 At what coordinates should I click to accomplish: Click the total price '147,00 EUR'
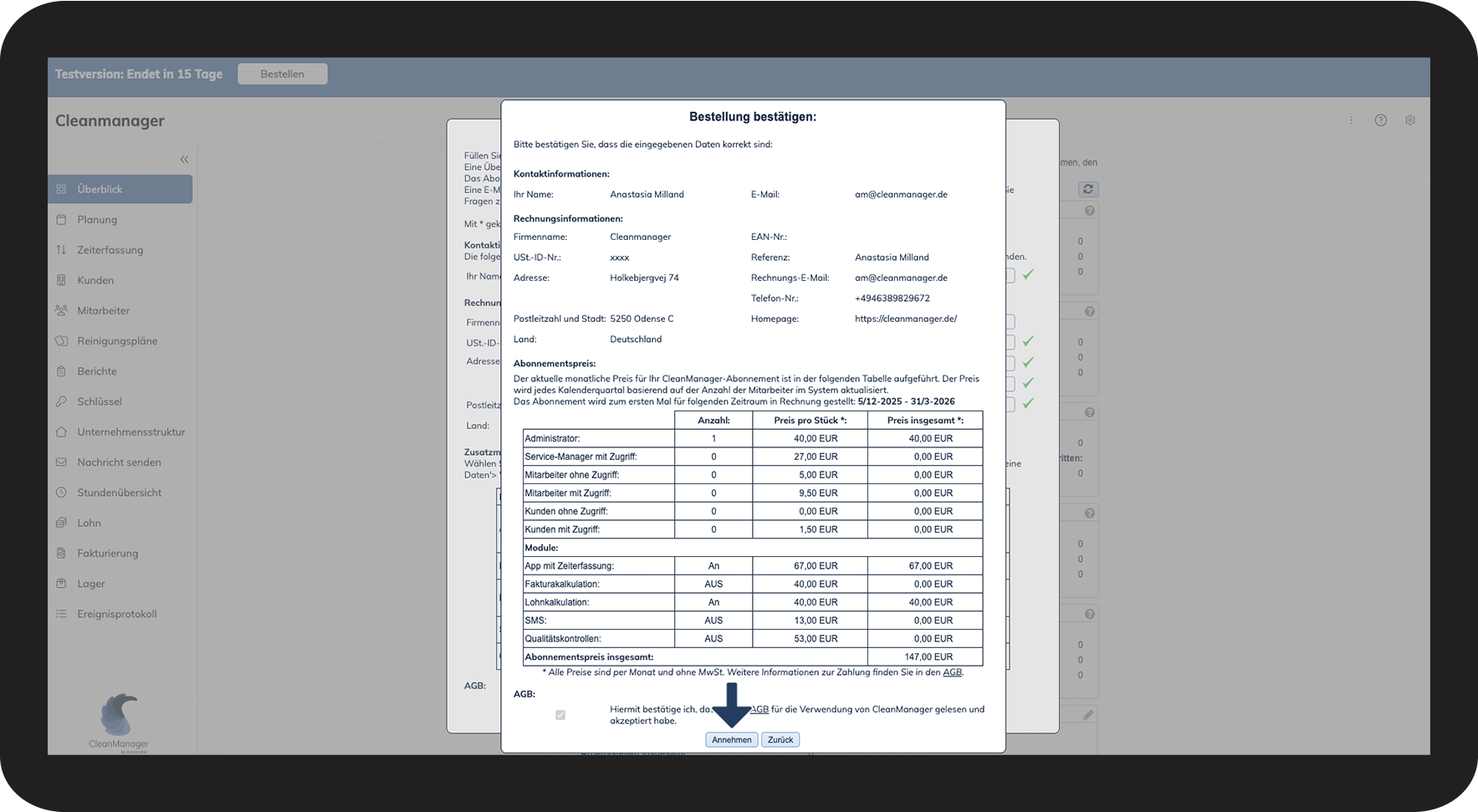coord(928,657)
